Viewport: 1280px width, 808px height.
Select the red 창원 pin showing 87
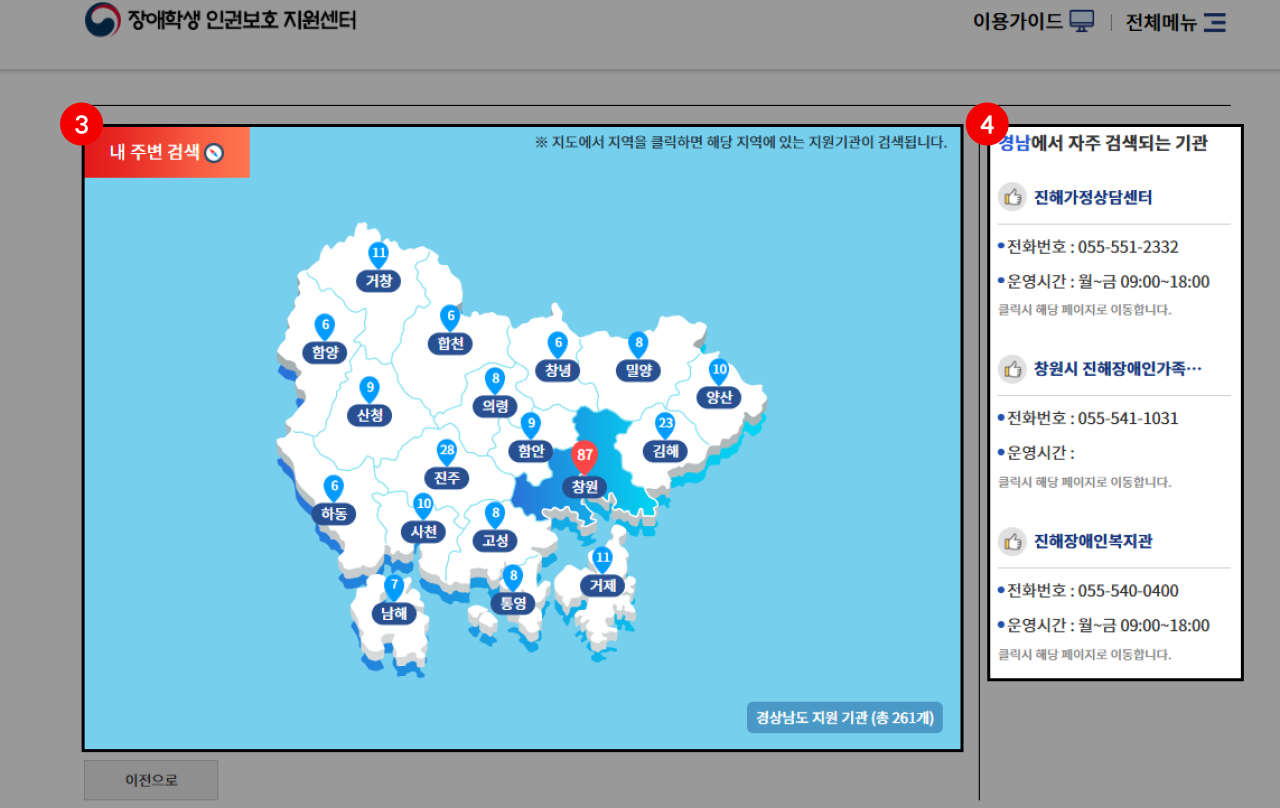(x=584, y=472)
